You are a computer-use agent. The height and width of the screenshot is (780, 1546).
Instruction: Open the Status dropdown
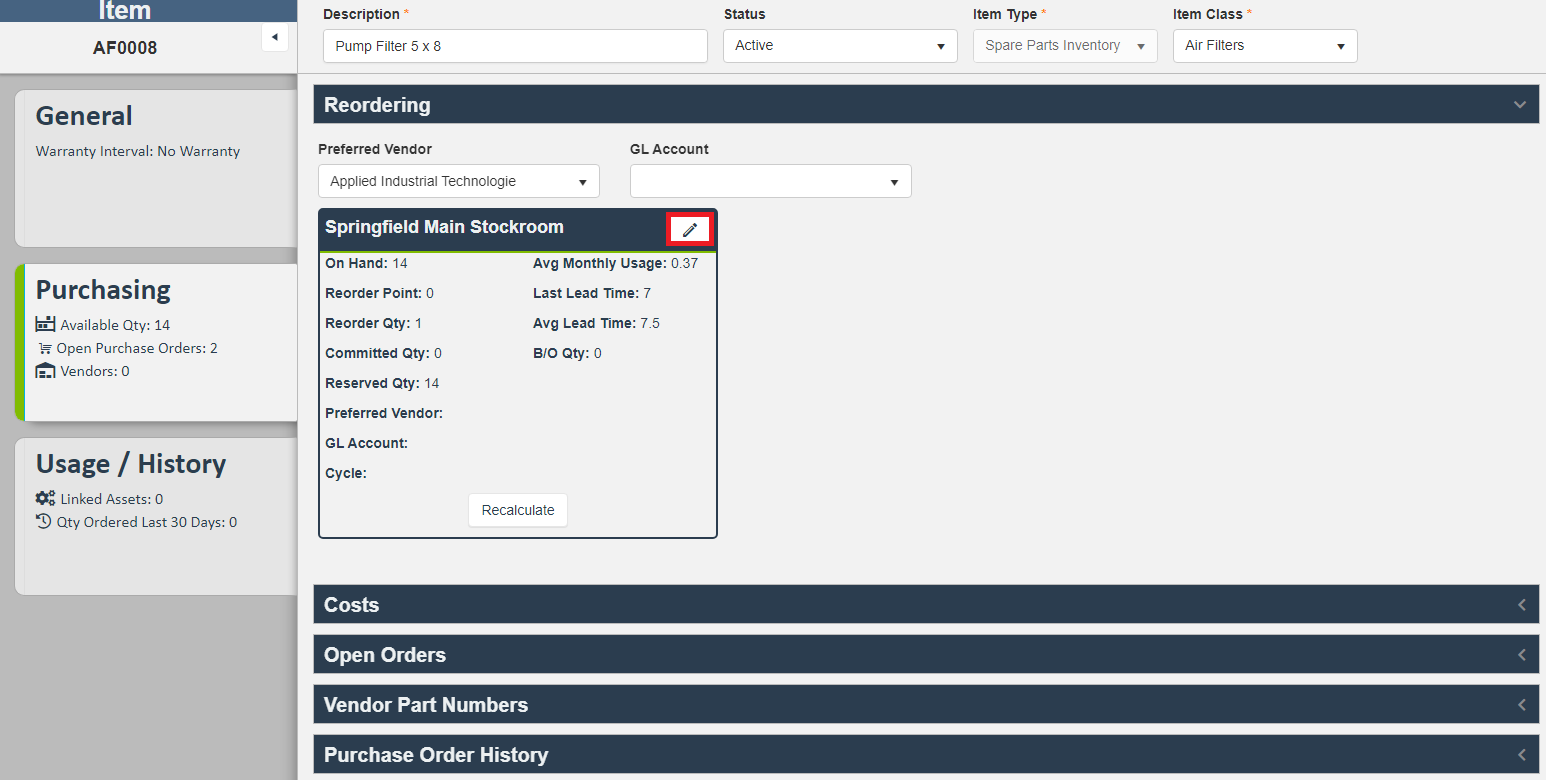[x=938, y=46]
